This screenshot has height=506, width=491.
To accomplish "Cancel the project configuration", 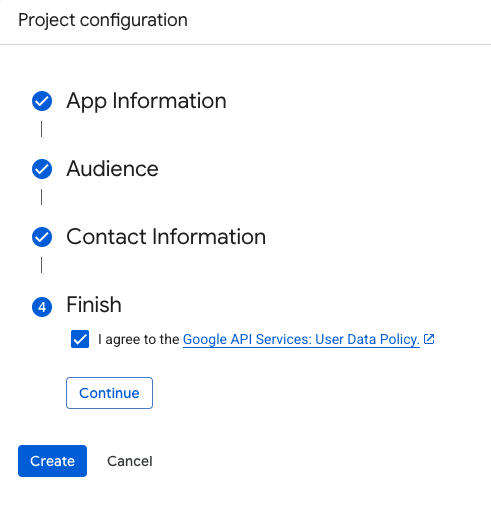I will [x=130, y=461].
